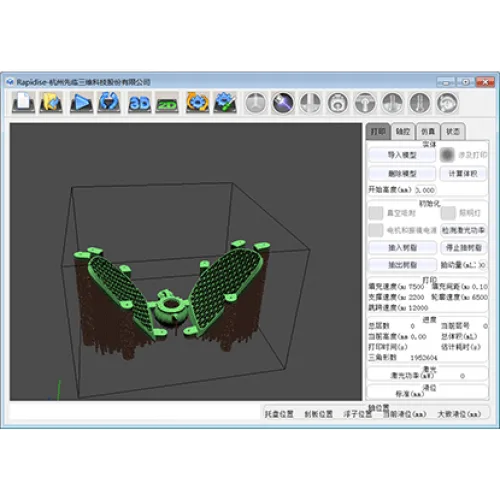Click the first grey round view icon
500x500 pixels.
click(256, 103)
